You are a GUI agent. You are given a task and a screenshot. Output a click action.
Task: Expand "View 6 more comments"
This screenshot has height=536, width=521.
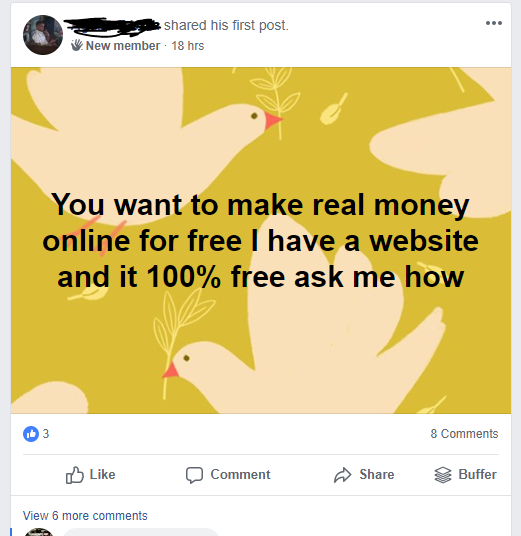[x=85, y=515]
